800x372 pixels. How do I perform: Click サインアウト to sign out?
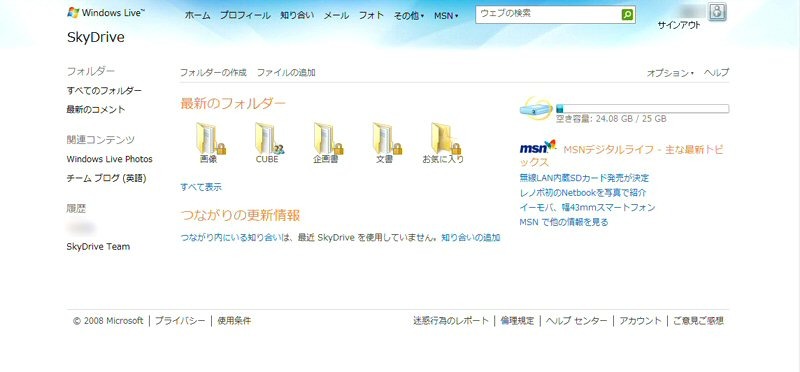coord(679,26)
